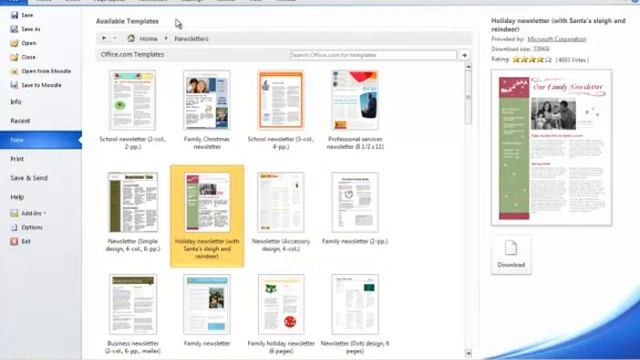Click the Open folder icon

[x=14, y=43]
